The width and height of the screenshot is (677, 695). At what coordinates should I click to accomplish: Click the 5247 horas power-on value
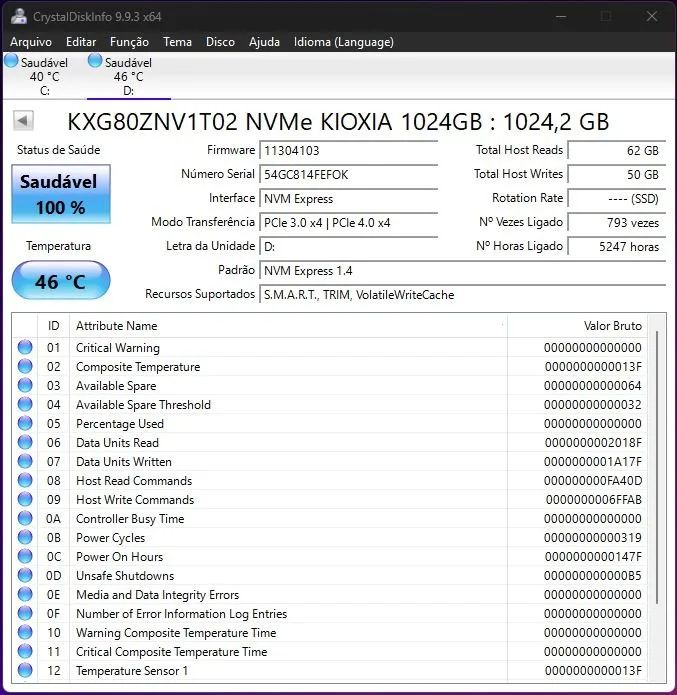[x=617, y=246]
